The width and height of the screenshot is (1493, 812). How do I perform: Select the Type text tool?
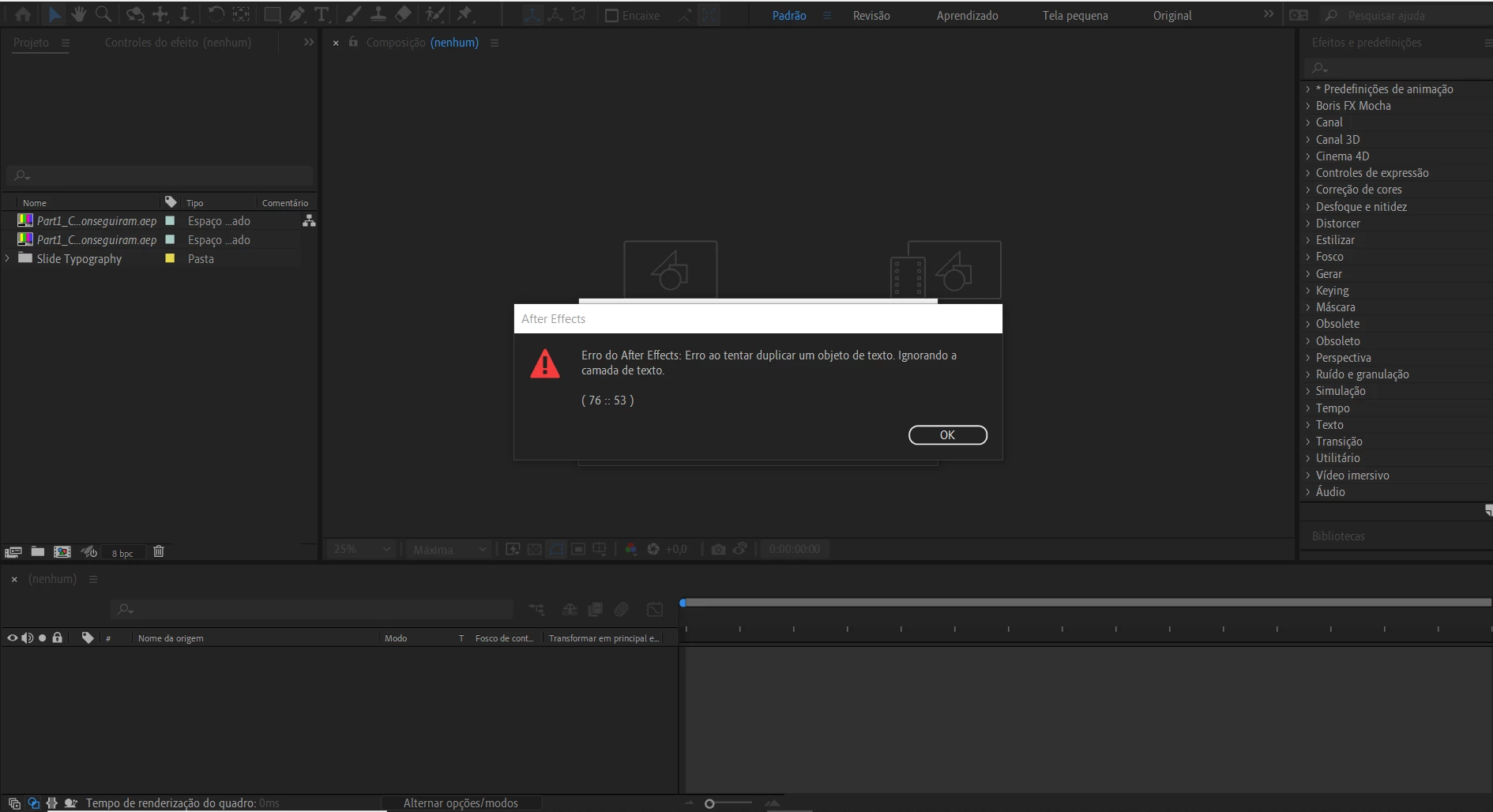click(322, 14)
